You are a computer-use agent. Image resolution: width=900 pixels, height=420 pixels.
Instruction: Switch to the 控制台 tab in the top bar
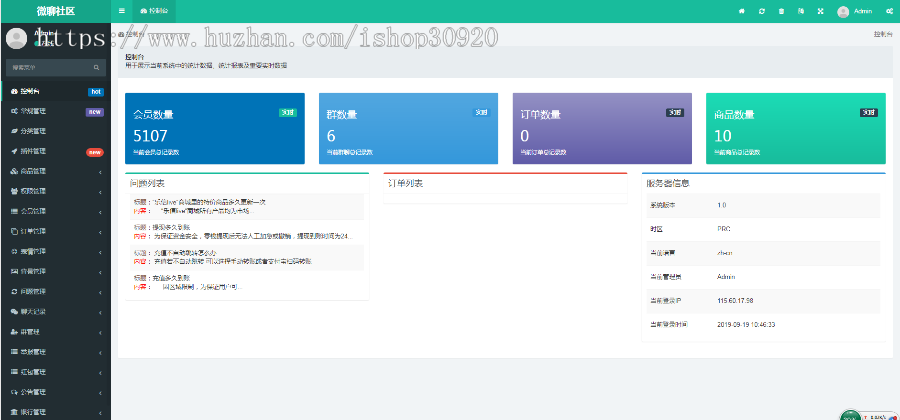154,11
